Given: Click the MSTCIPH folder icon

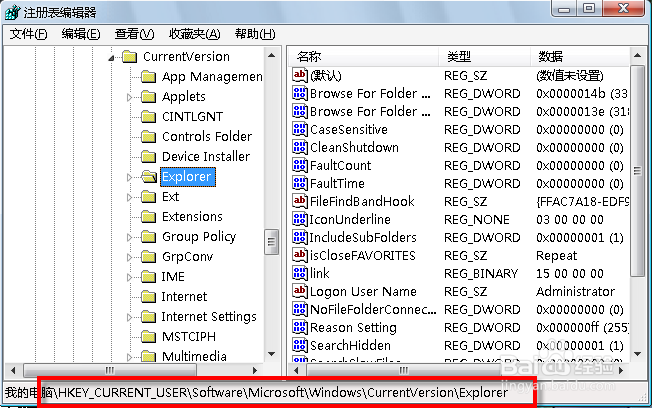Looking at the screenshot, I should pyautogui.click(x=148, y=336).
